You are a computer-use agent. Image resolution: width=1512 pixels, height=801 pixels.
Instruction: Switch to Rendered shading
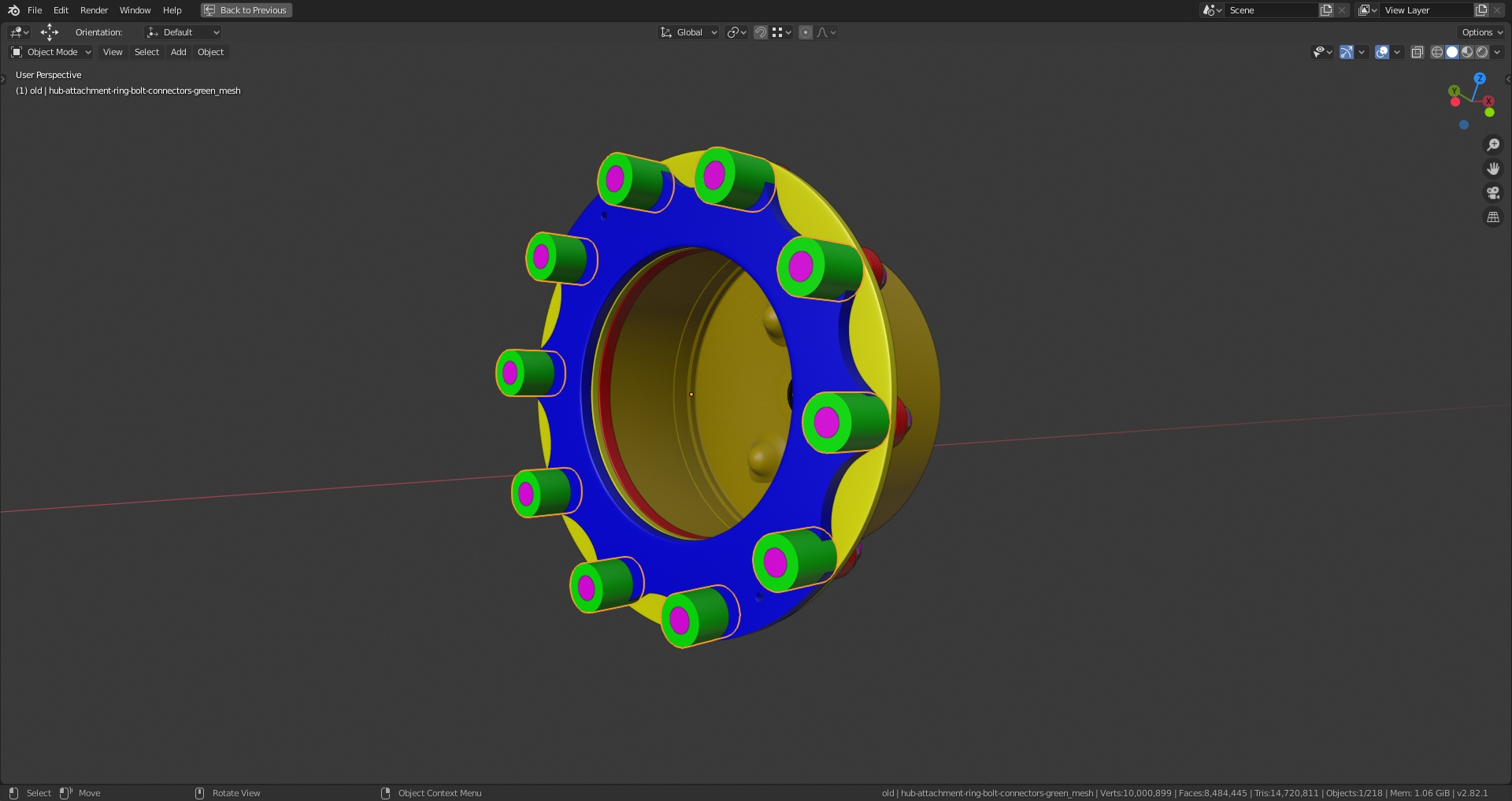point(1482,52)
